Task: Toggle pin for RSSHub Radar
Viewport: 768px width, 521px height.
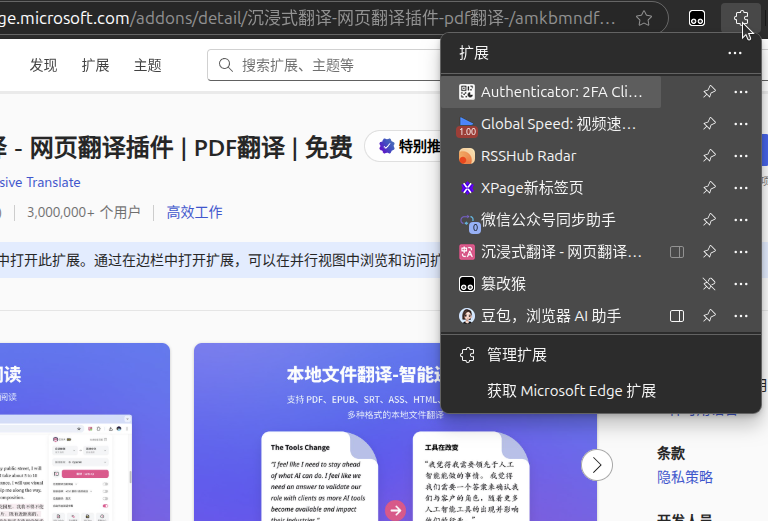Action: pyautogui.click(x=709, y=156)
